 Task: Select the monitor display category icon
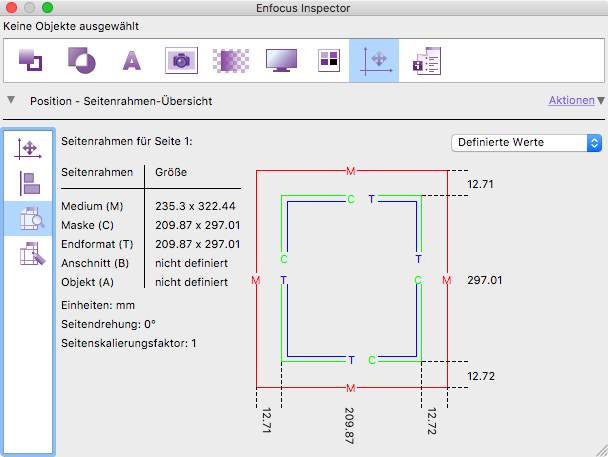point(281,61)
